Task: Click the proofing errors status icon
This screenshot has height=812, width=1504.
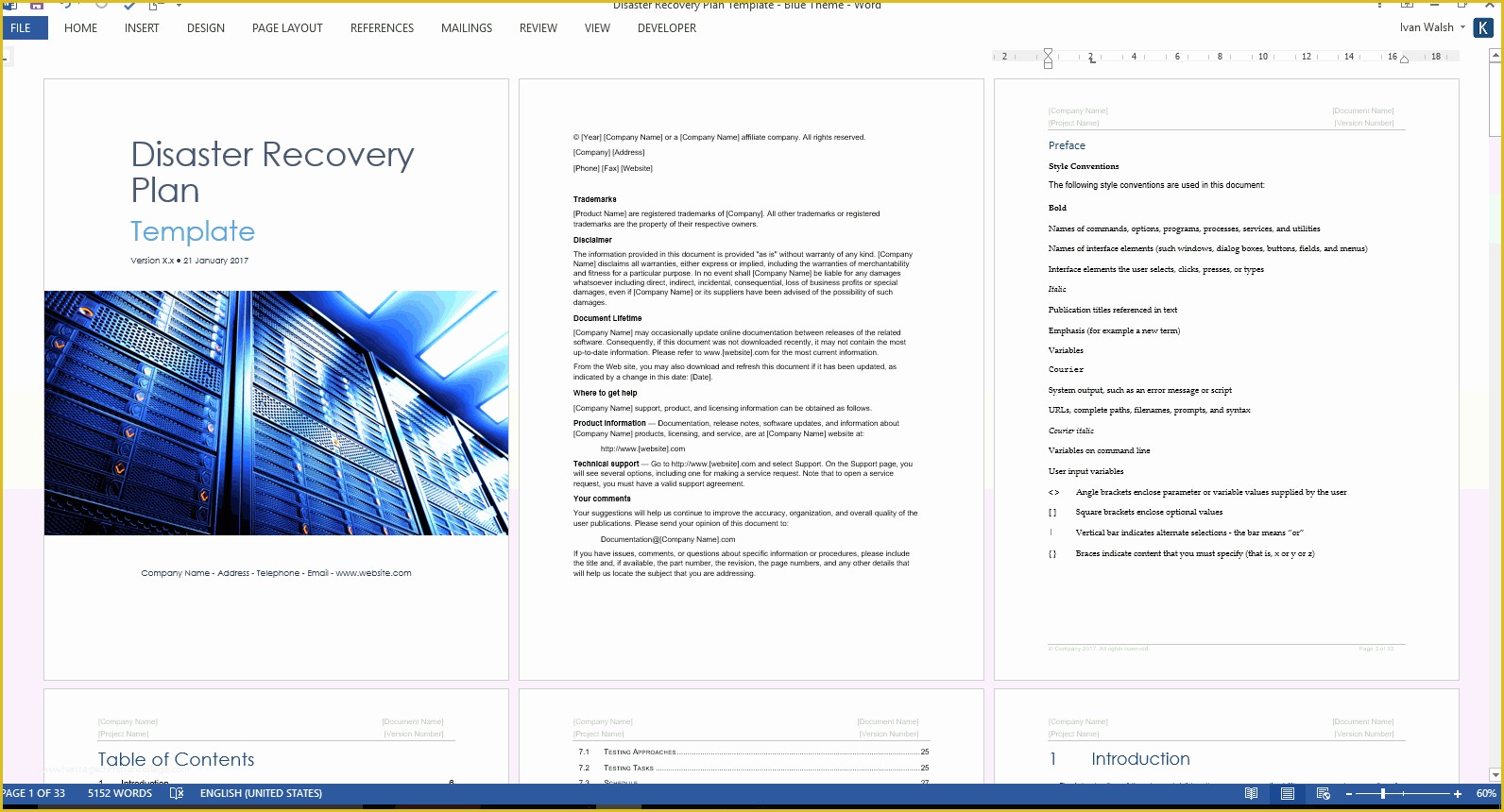Action: pyautogui.click(x=177, y=793)
